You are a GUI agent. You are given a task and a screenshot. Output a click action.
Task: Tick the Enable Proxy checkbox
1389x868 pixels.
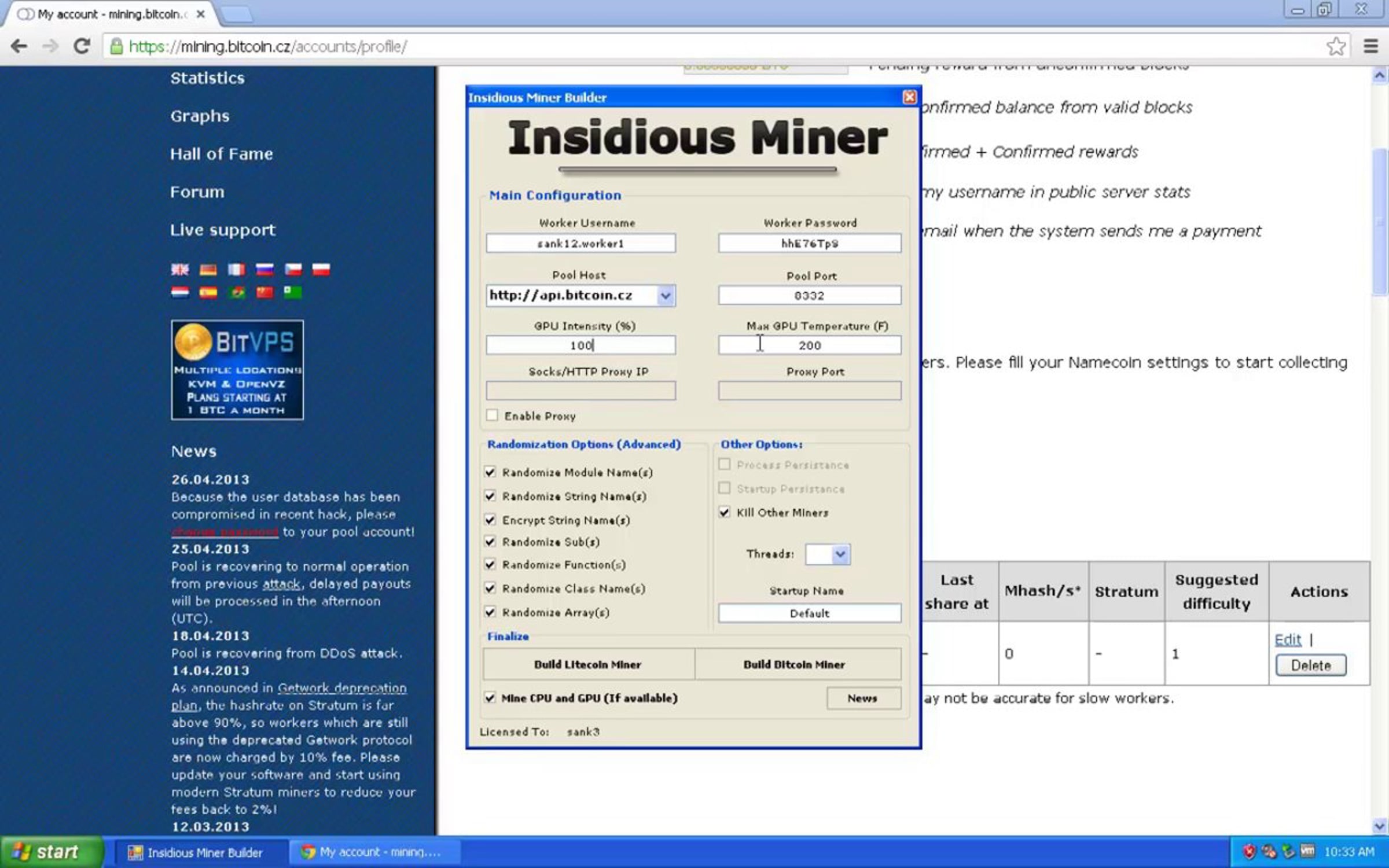(x=492, y=415)
